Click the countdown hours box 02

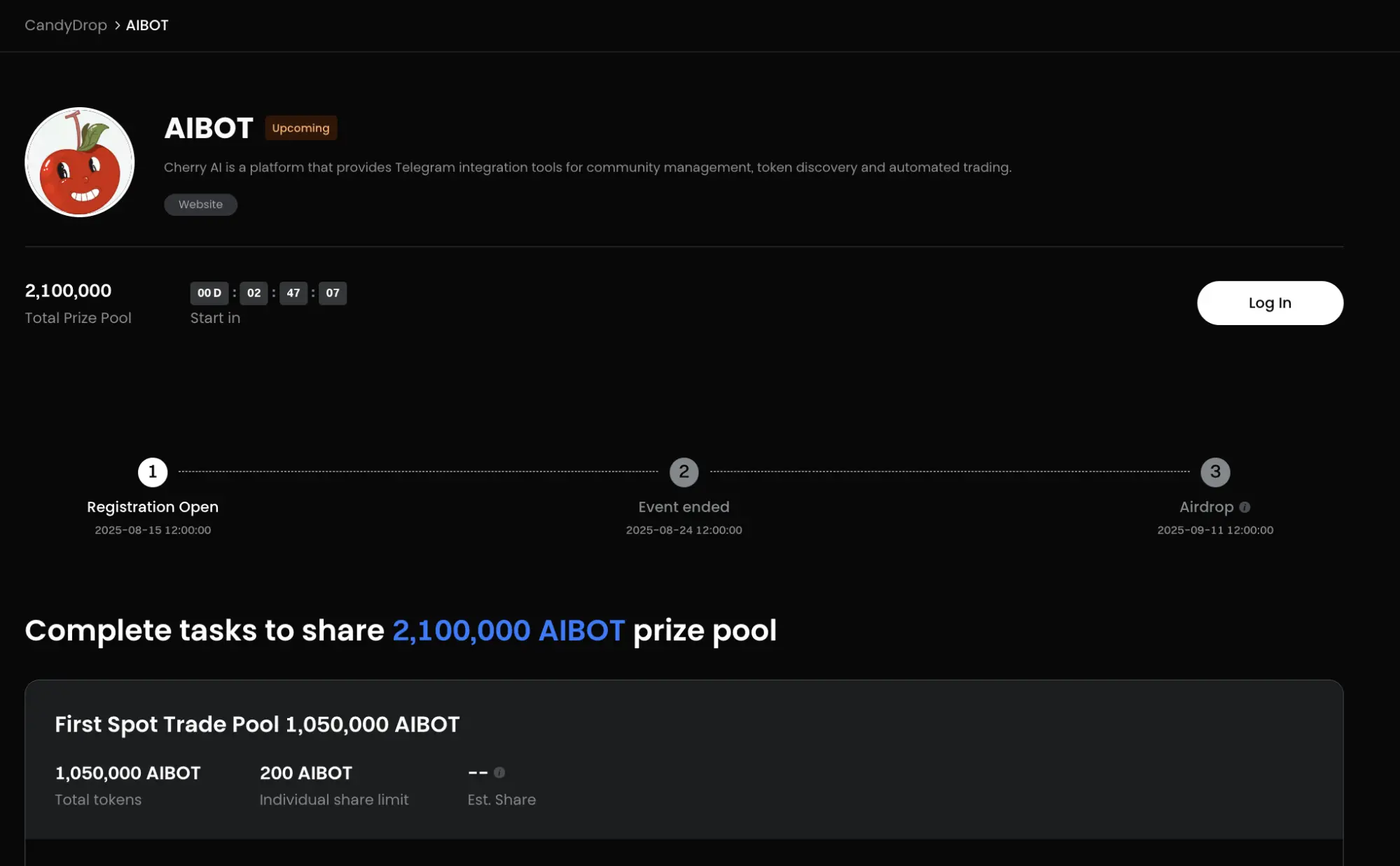[x=254, y=293]
